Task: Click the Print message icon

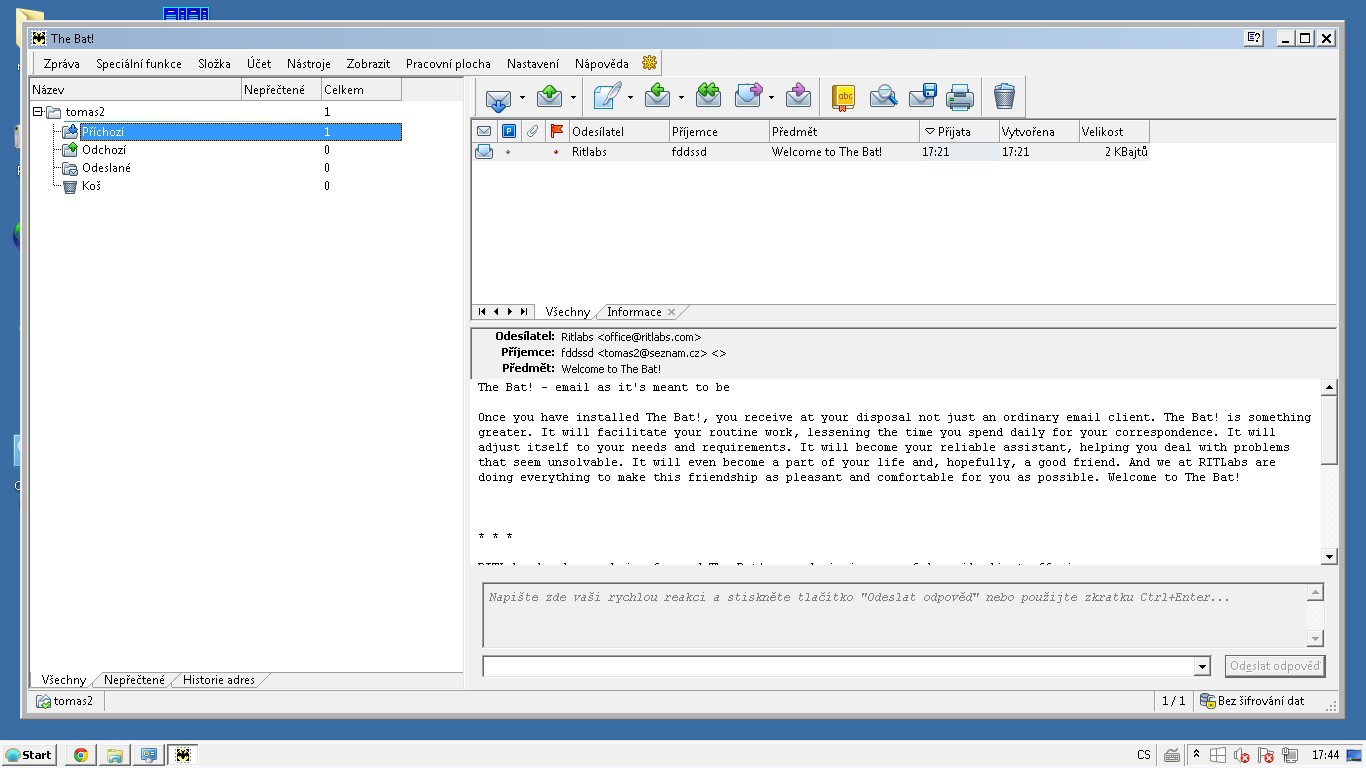Action: (960, 97)
